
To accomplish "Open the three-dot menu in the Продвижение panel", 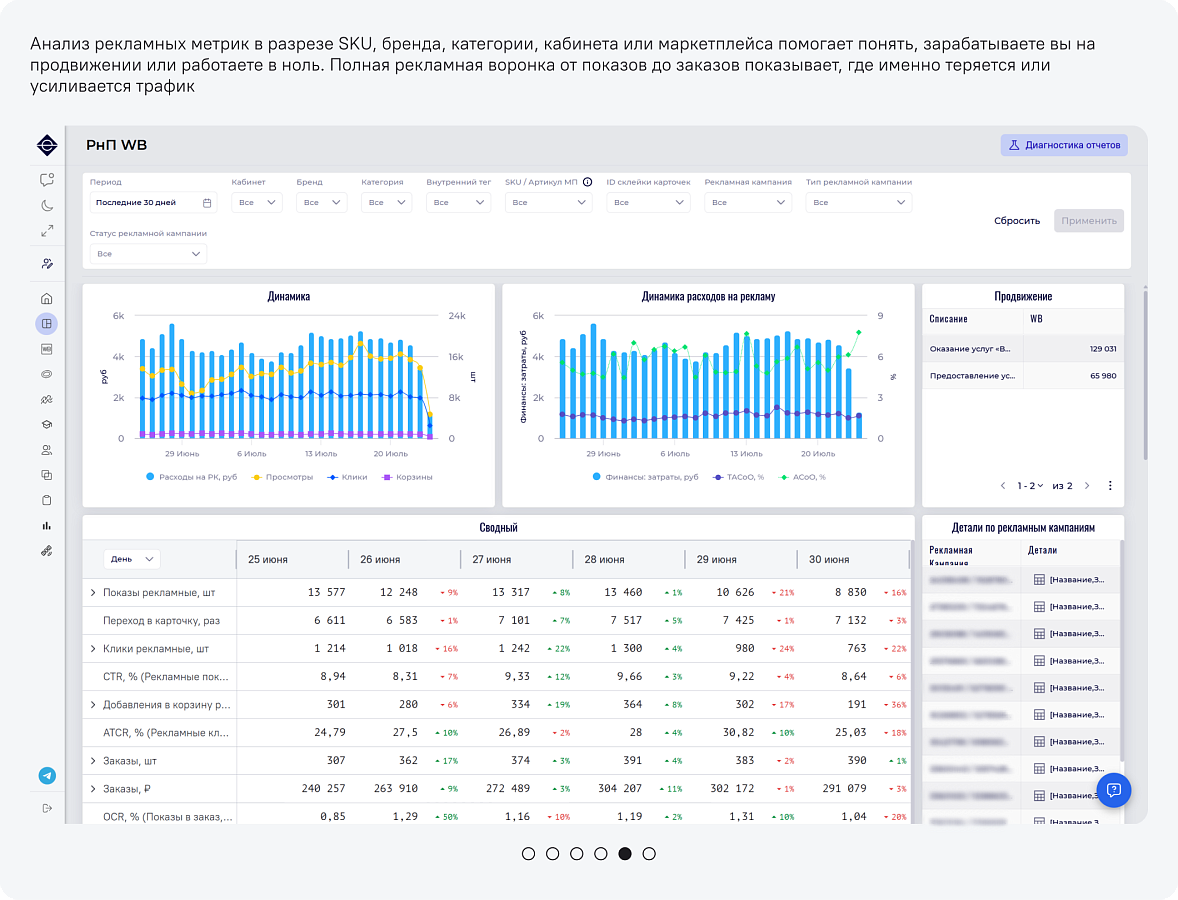I will 1110,486.
